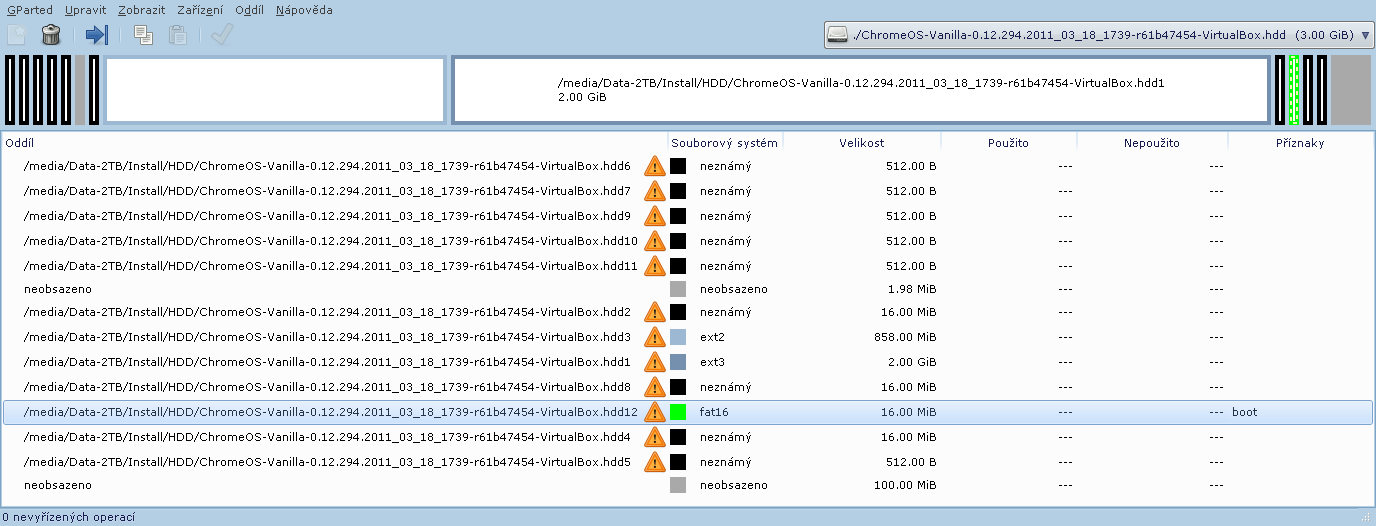Screen dimensions: 1376x526
Task: Select the gray unallocated block at the disk map's right end
Action: click(1351, 90)
